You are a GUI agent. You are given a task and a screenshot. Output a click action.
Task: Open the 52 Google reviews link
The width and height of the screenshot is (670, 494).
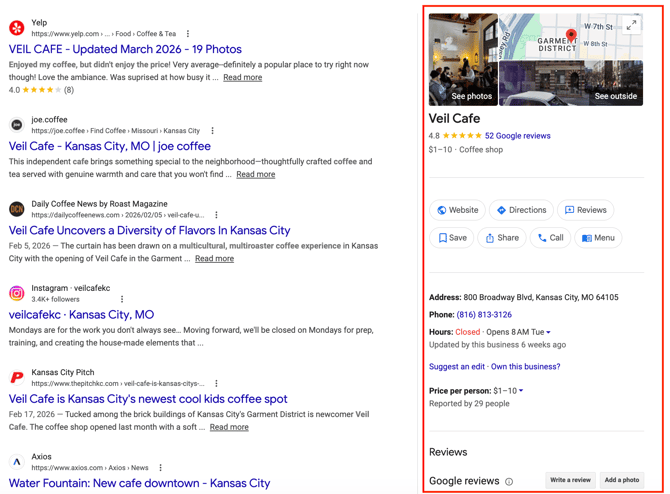pos(517,136)
